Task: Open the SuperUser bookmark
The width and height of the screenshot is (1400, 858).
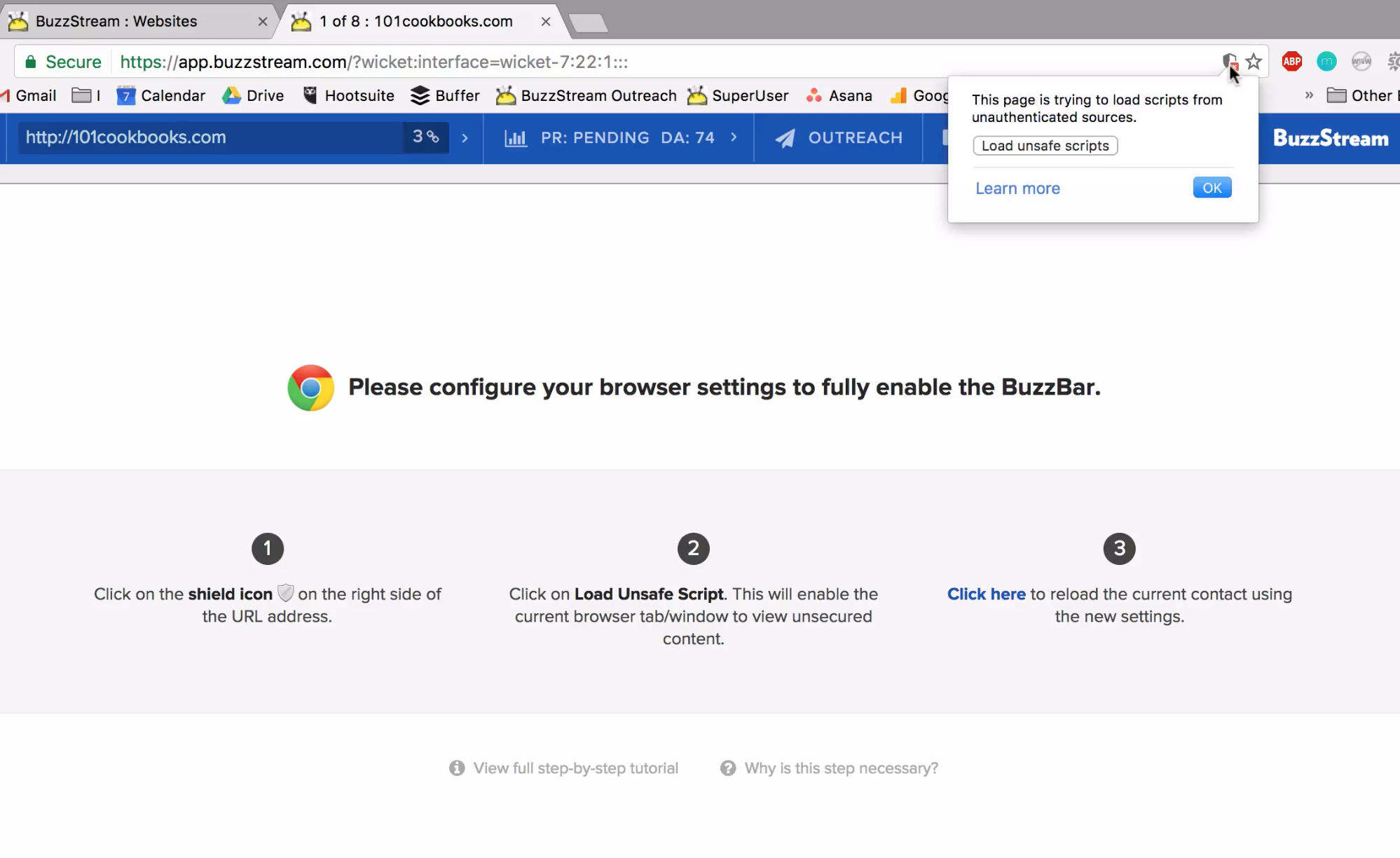Action: pyautogui.click(x=738, y=95)
